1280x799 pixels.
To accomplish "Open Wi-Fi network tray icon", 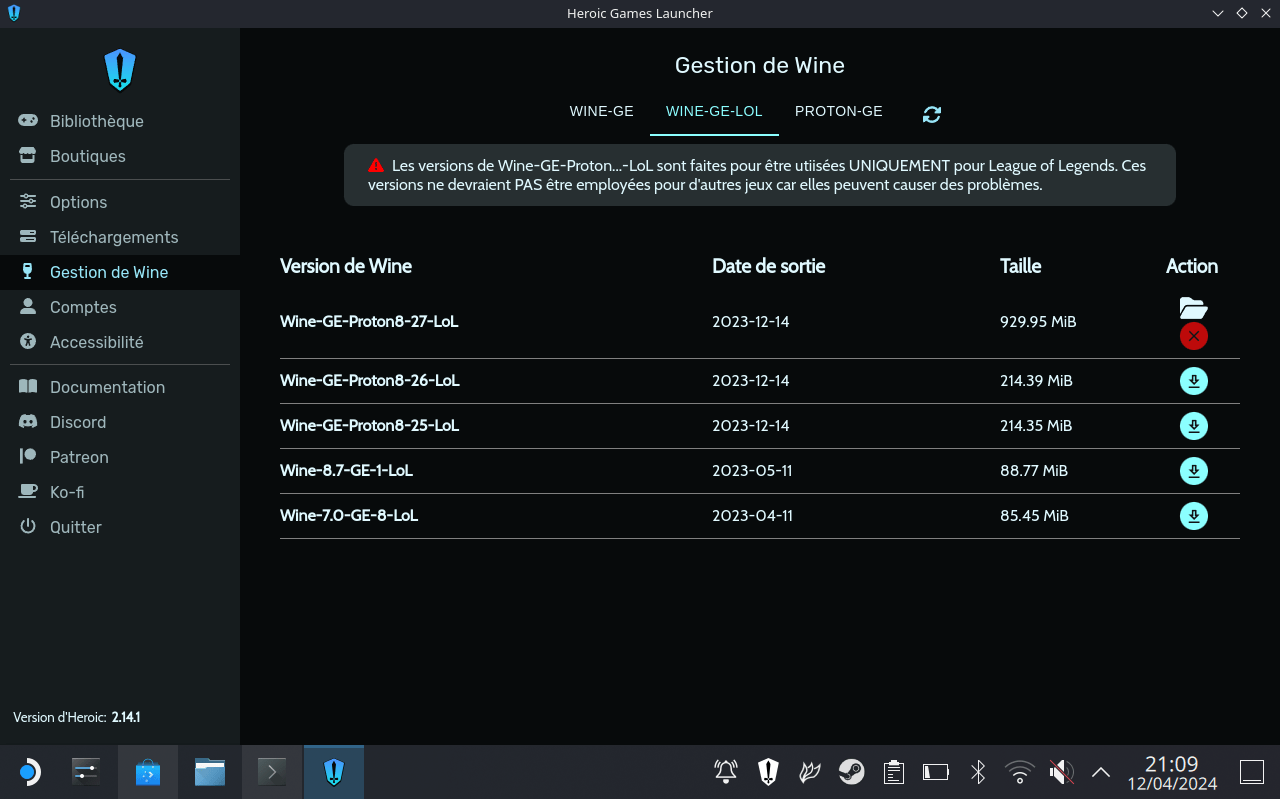I will click(x=1020, y=772).
